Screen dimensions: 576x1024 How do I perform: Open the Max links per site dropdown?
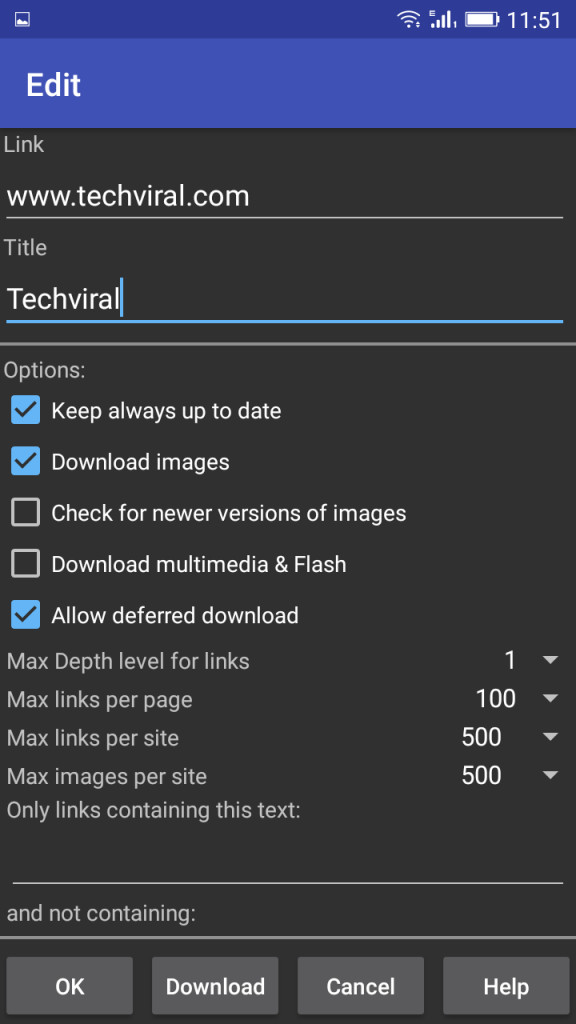coord(549,737)
